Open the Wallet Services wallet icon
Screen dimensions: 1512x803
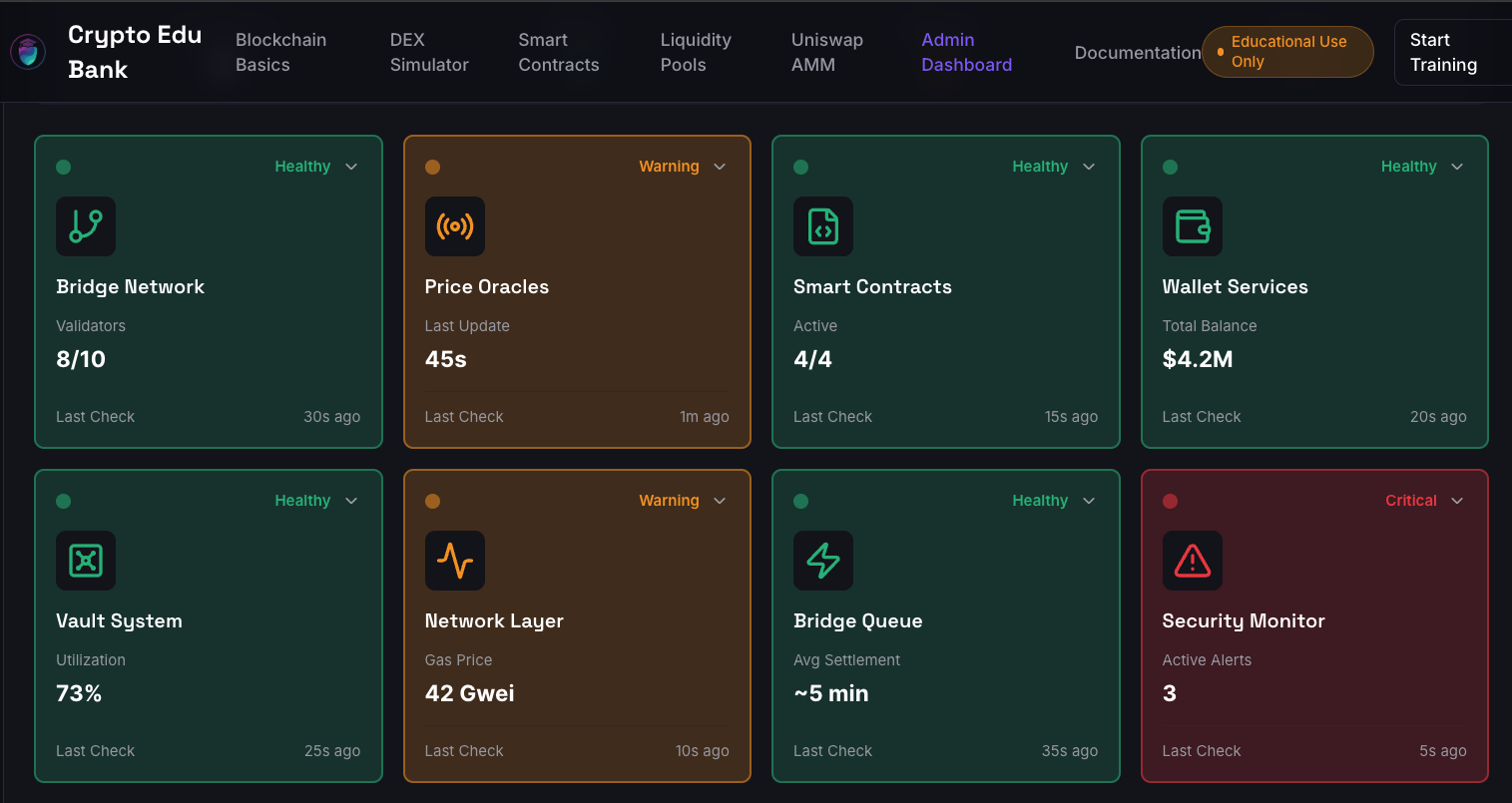tap(1193, 226)
